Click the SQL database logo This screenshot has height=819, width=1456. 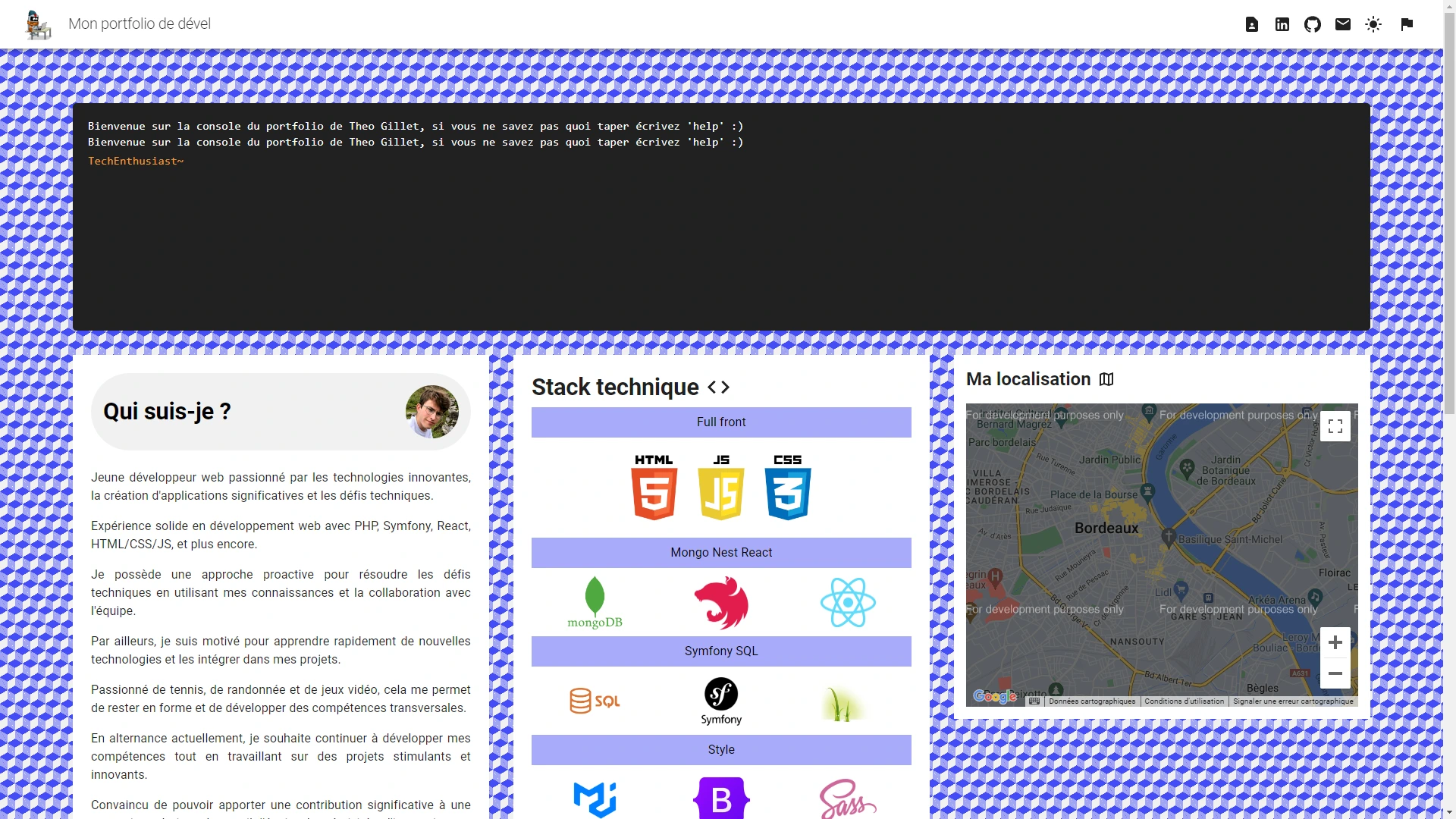(x=595, y=701)
